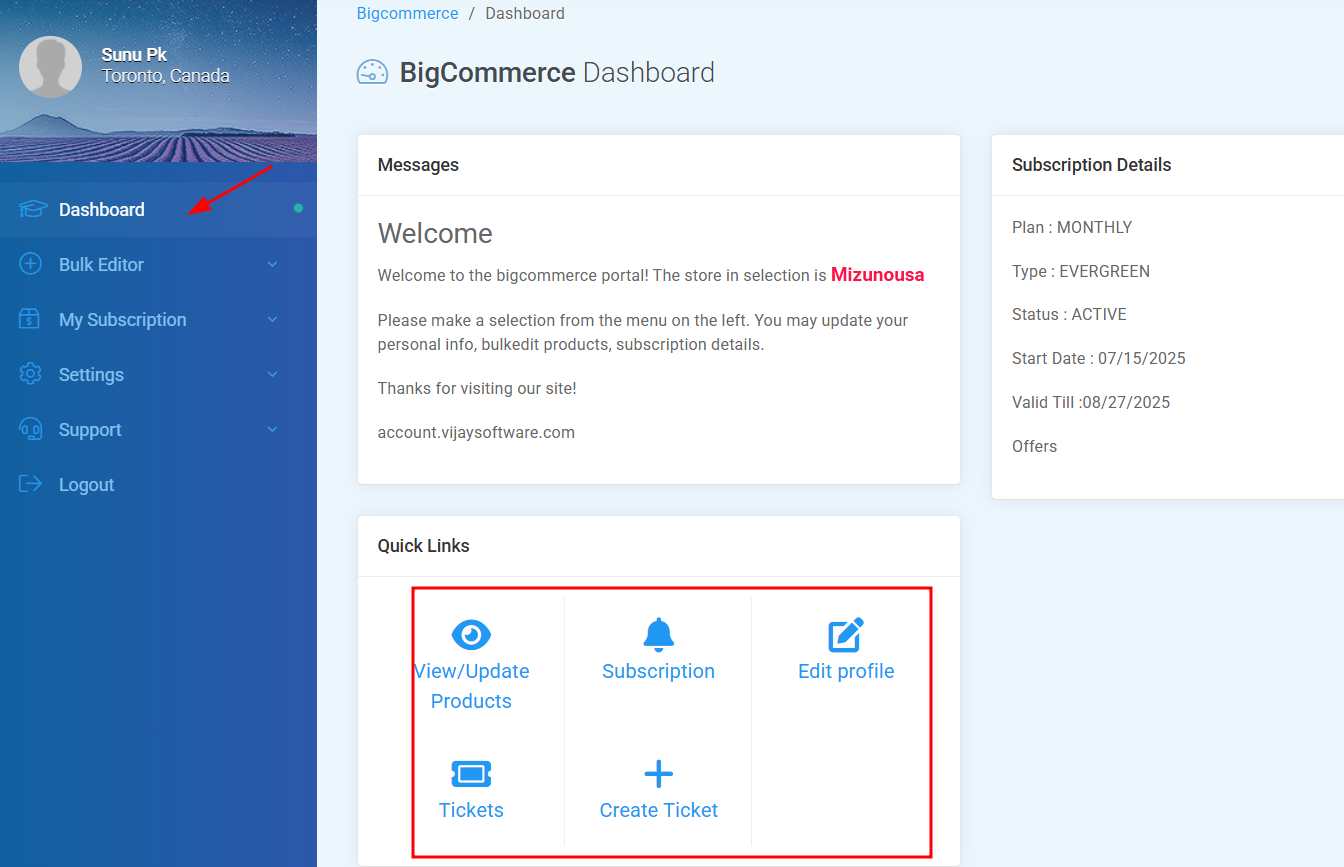
Task: Click the Dashboard breadcrumb text
Action: tap(525, 14)
